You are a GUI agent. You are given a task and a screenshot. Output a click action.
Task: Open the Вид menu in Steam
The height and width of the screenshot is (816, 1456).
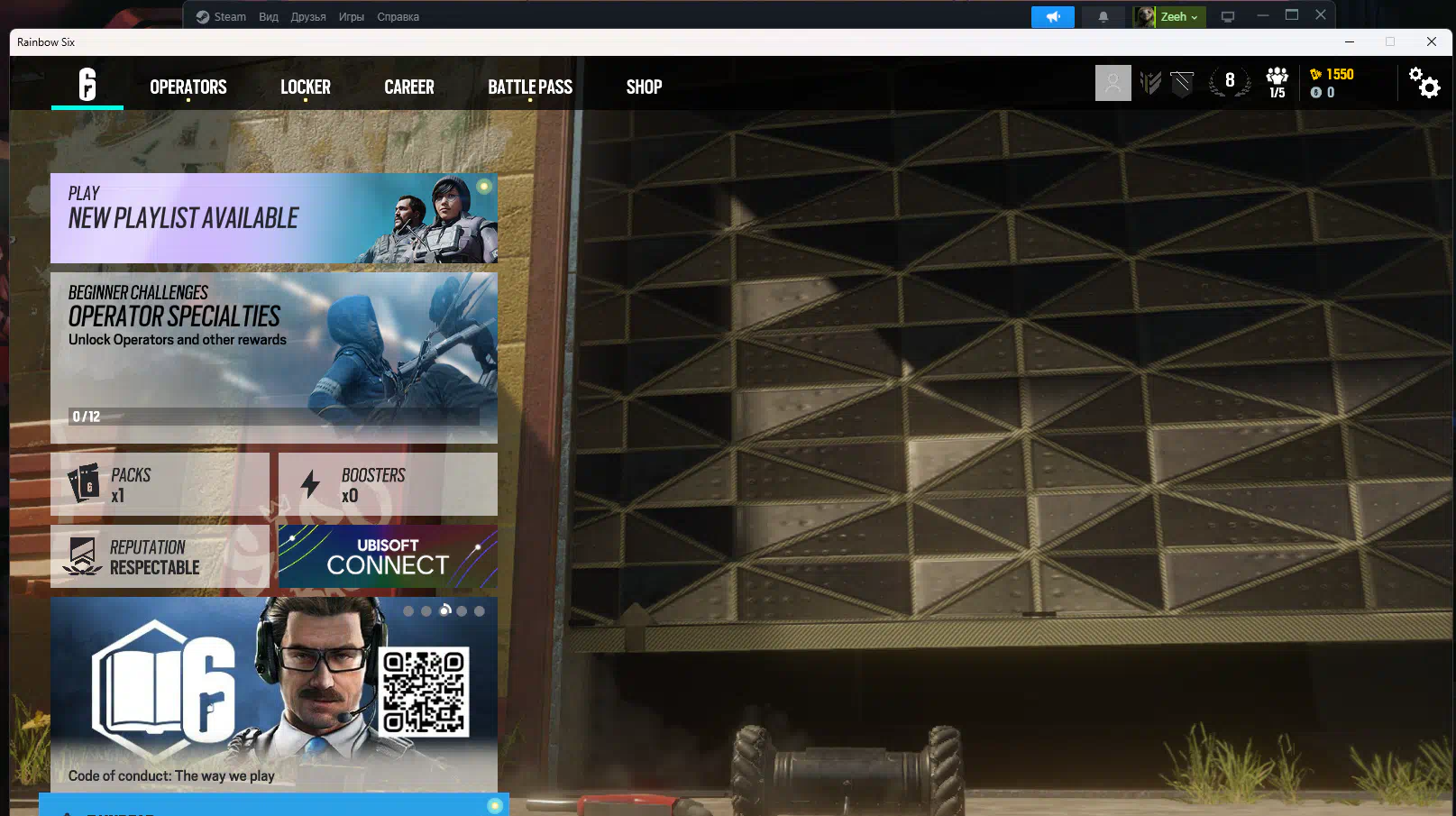[x=269, y=16]
